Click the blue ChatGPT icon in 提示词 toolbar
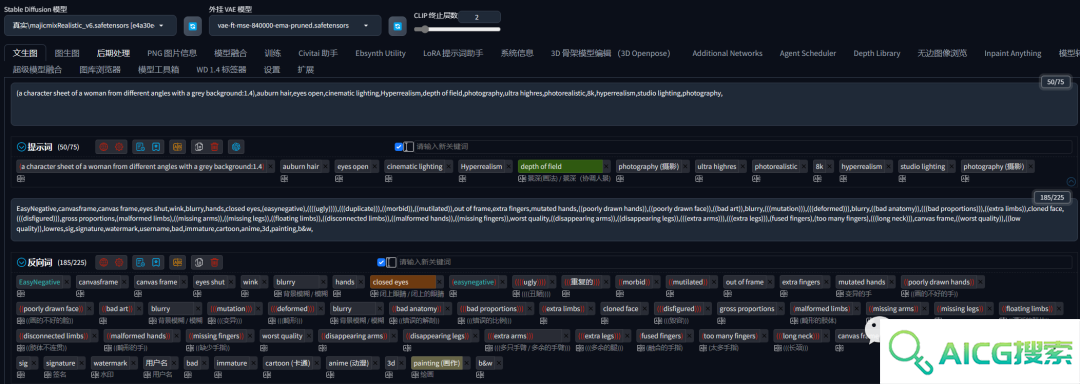The image size is (1080, 384). 236,147
